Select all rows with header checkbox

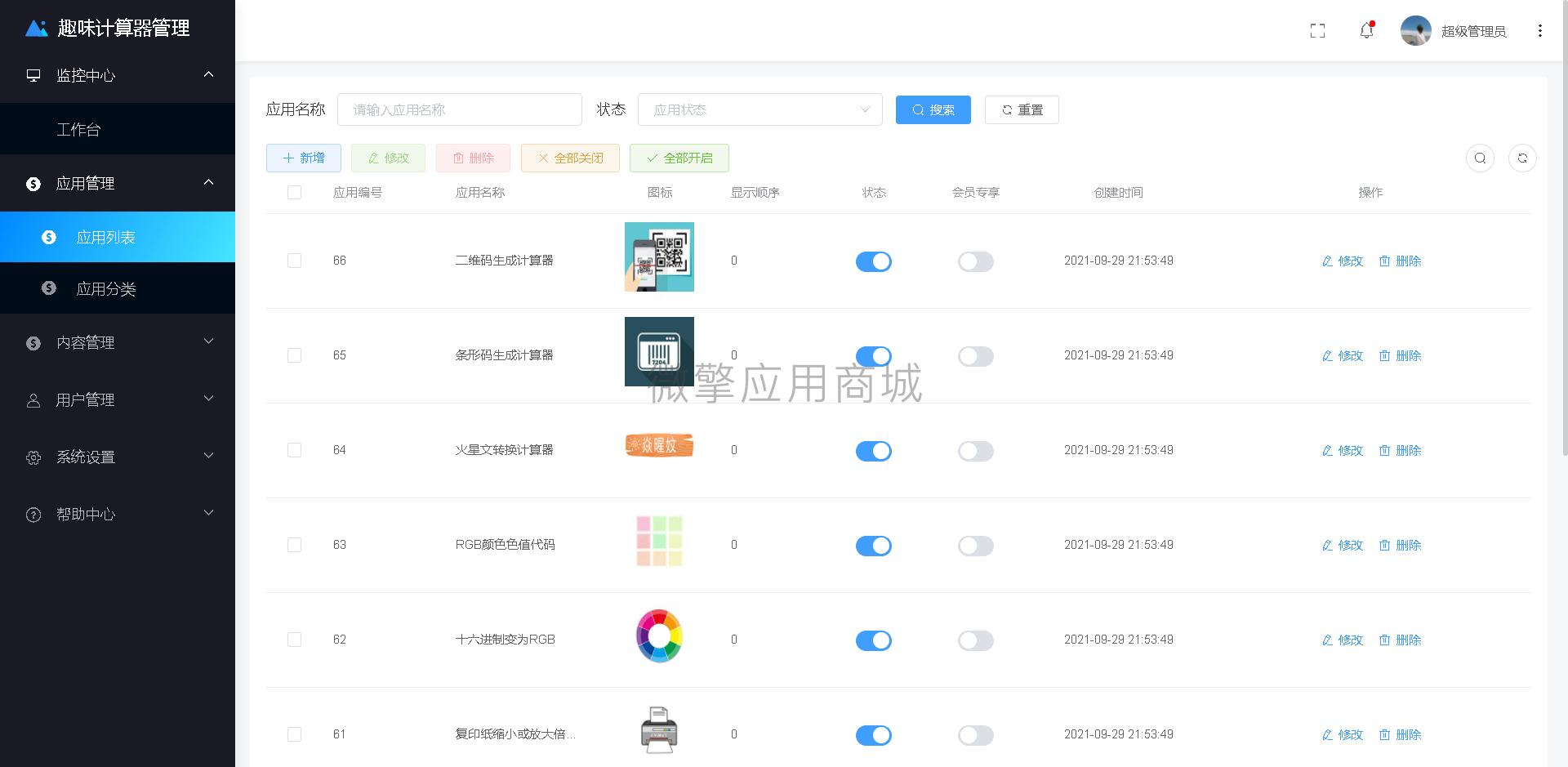pyautogui.click(x=295, y=193)
